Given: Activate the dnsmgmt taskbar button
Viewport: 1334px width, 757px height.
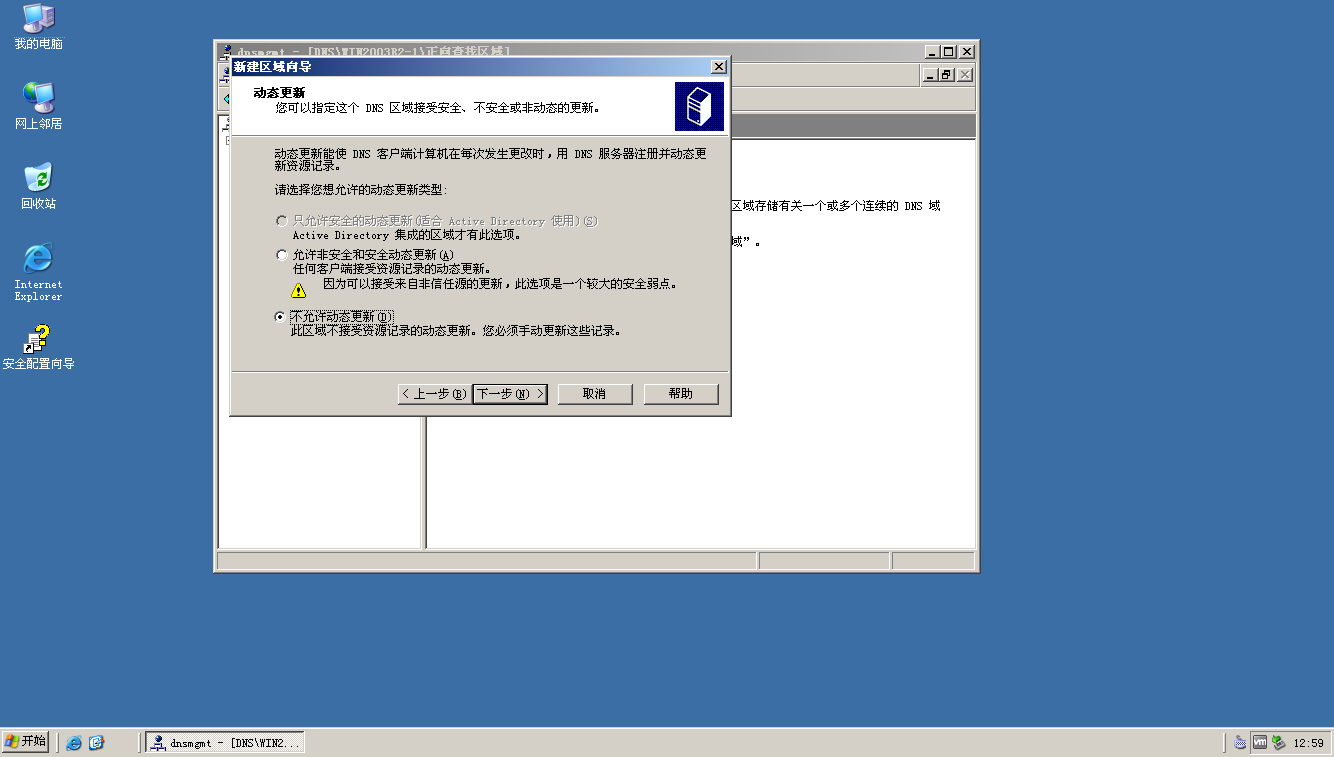Looking at the screenshot, I should [x=225, y=743].
